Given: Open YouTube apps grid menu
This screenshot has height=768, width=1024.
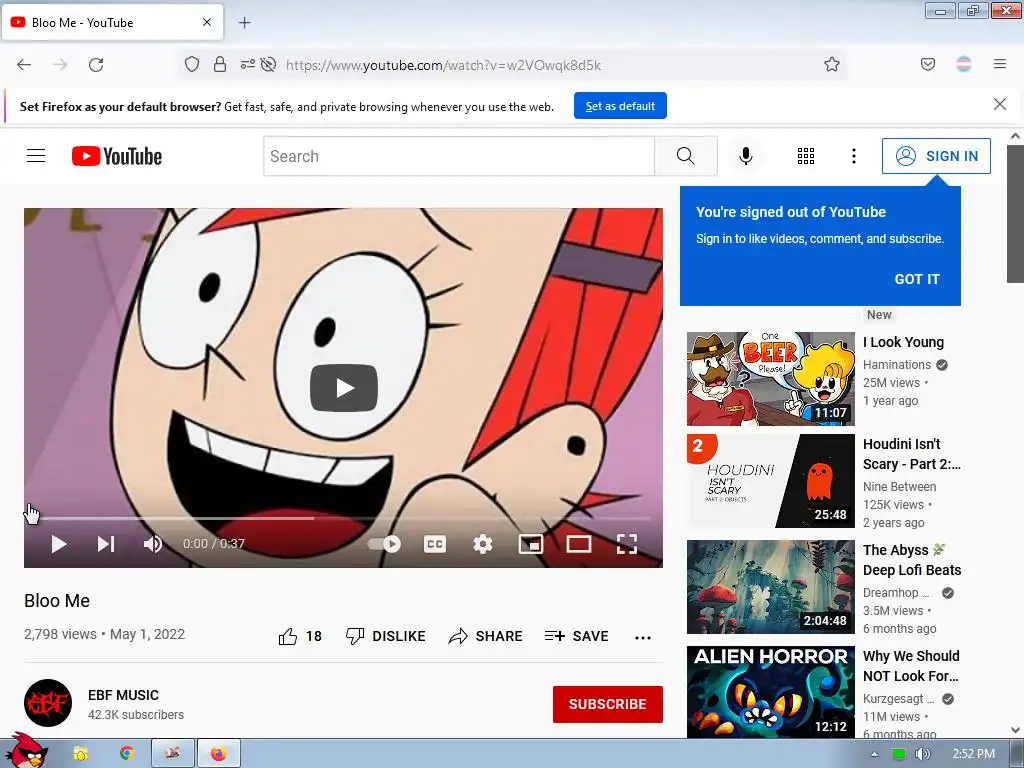Looking at the screenshot, I should tap(805, 156).
